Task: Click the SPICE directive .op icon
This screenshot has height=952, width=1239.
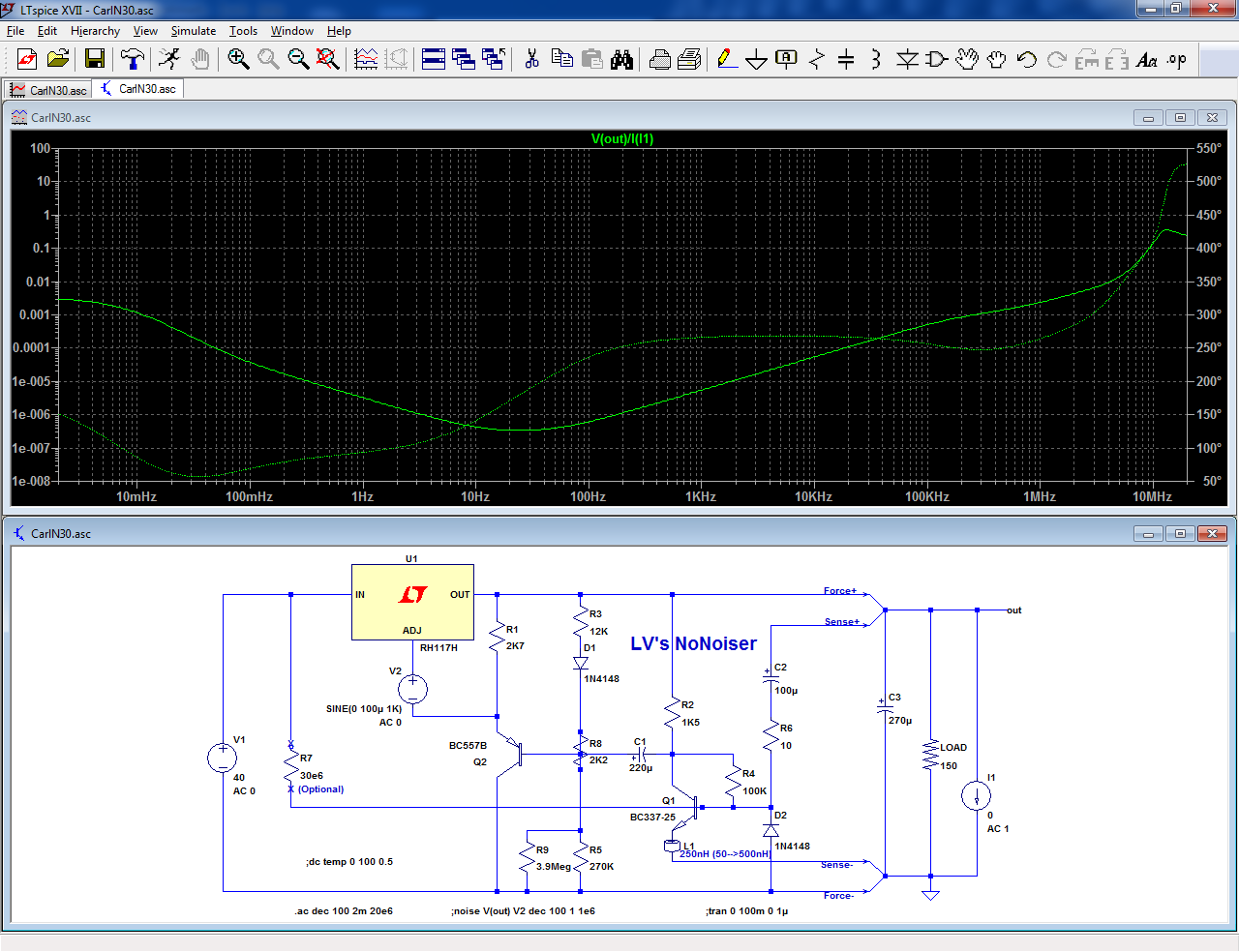Action: pyautogui.click(x=1177, y=60)
